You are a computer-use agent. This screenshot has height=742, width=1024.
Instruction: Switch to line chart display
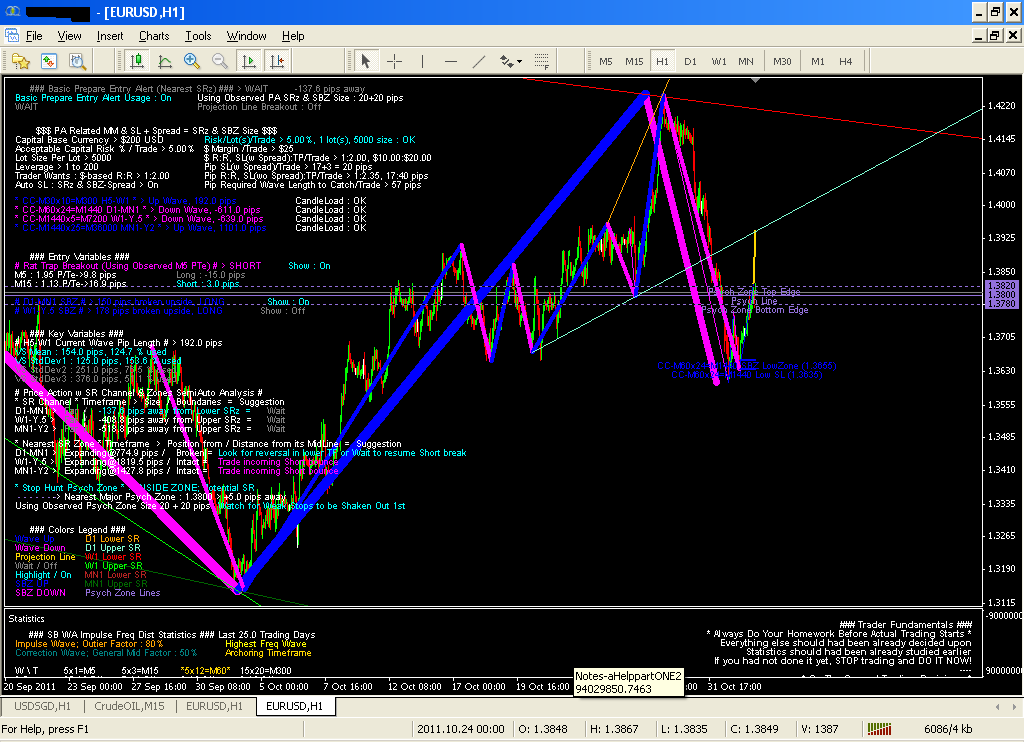click(x=165, y=61)
